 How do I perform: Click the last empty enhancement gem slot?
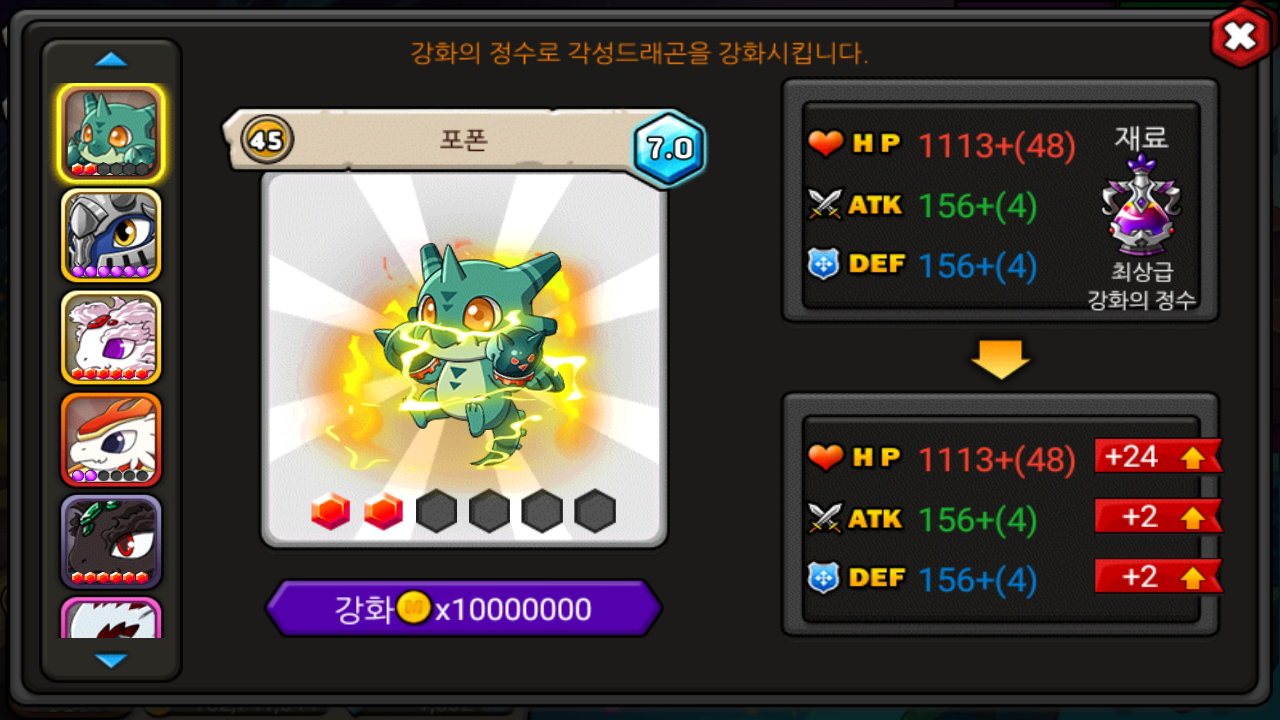pyautogui.click(x=595, y=511)
